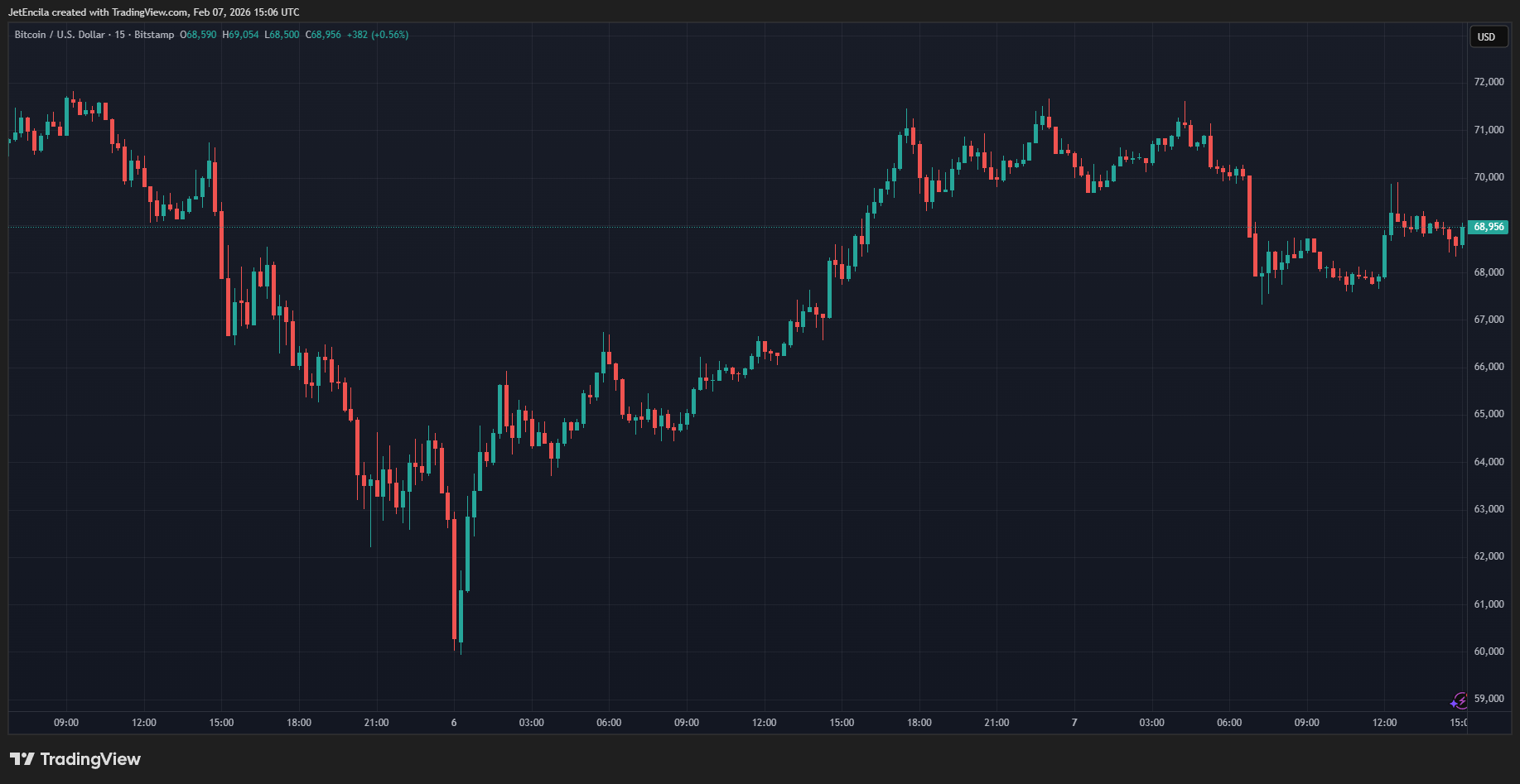The image size is (1520, 784).
Task: Click the 72,000 price axis label
Action: pos(1489,82)
